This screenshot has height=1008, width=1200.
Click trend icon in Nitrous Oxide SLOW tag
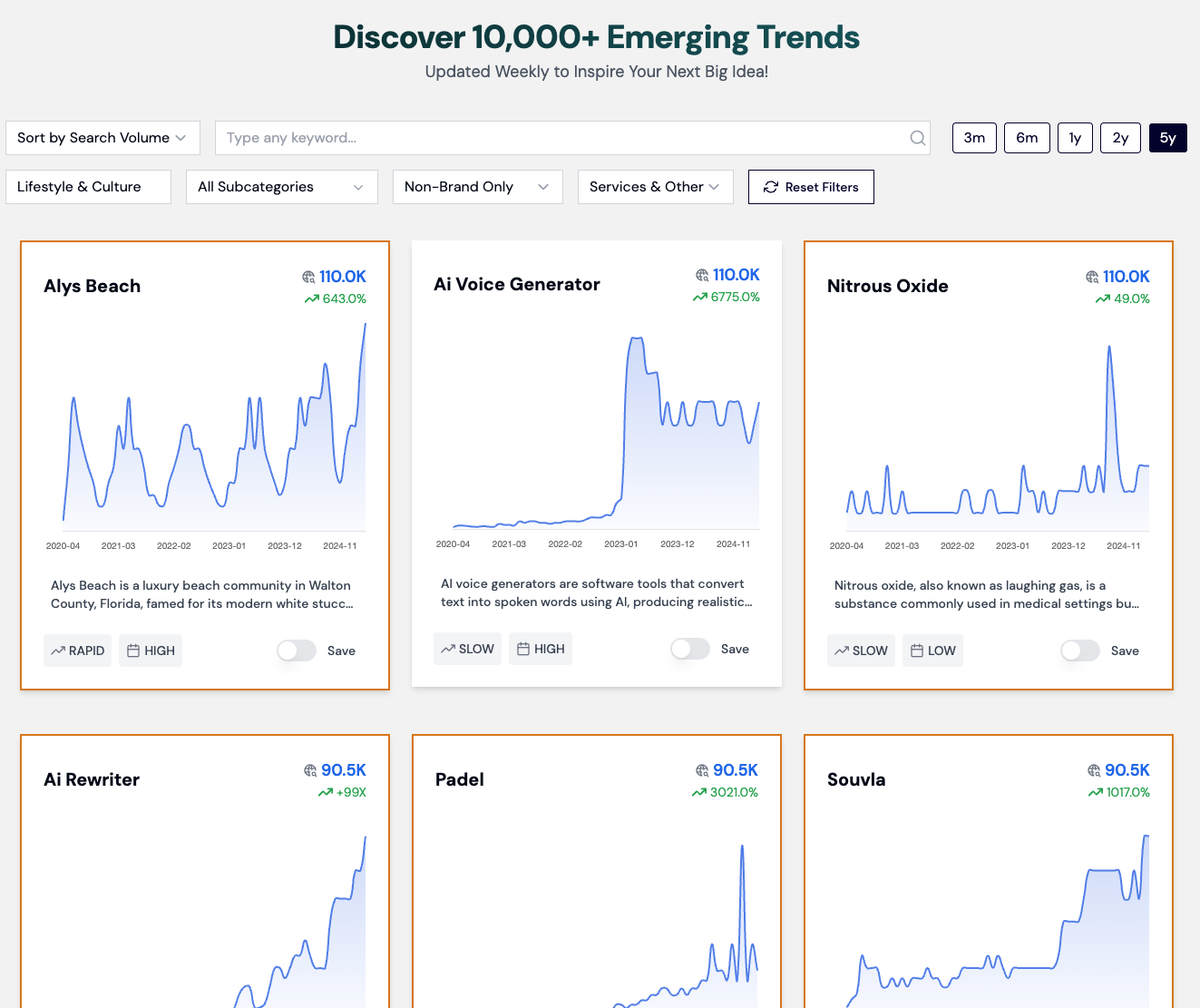[842, 651]
